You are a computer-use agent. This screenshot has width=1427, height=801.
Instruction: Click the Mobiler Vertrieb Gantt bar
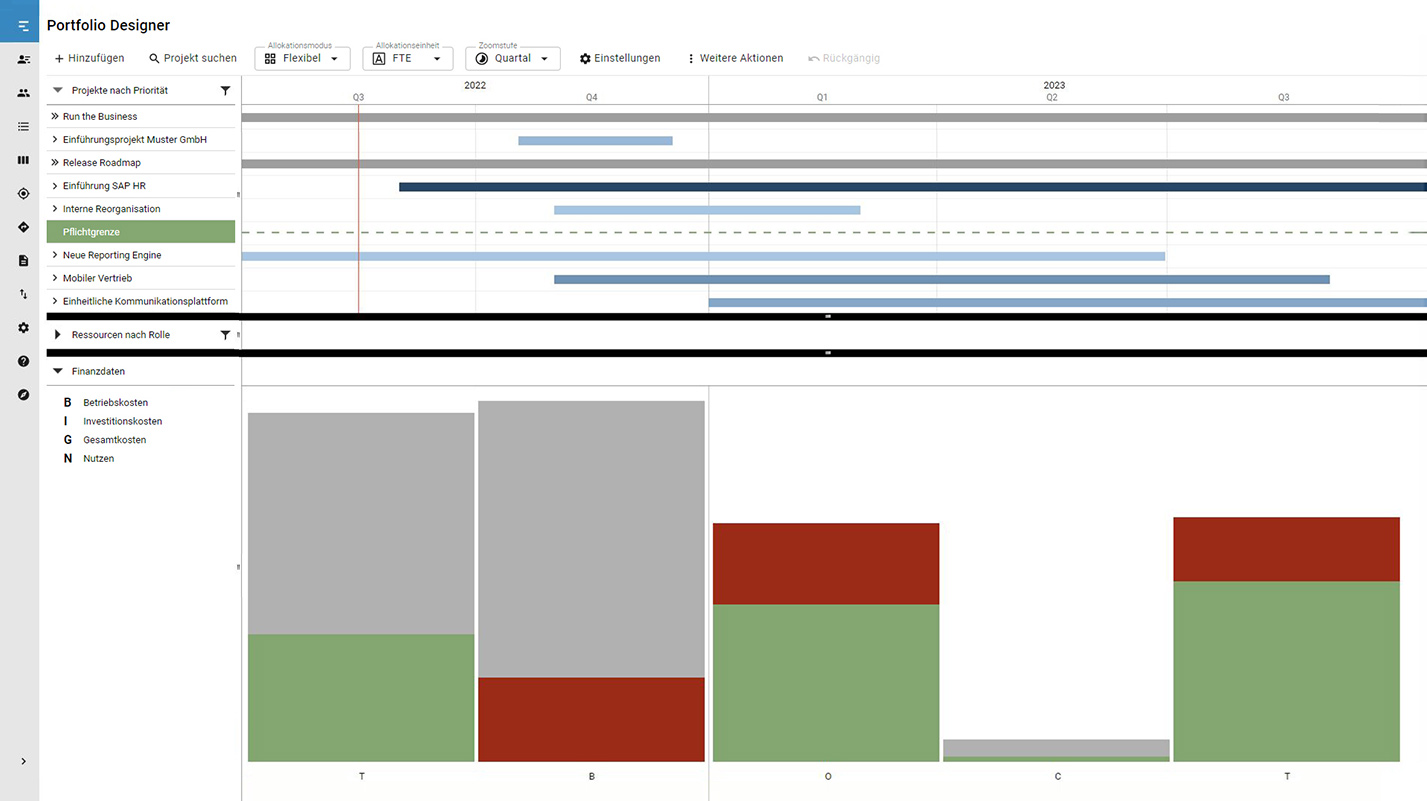pyautogui.click(x=942, y=279)
